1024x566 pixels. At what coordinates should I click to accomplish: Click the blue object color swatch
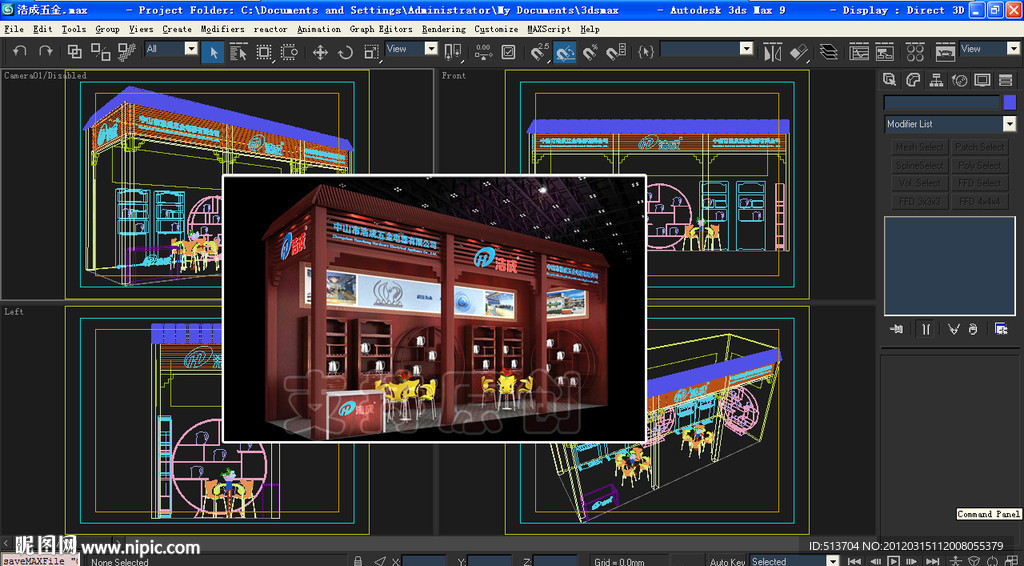(1009, 102)
